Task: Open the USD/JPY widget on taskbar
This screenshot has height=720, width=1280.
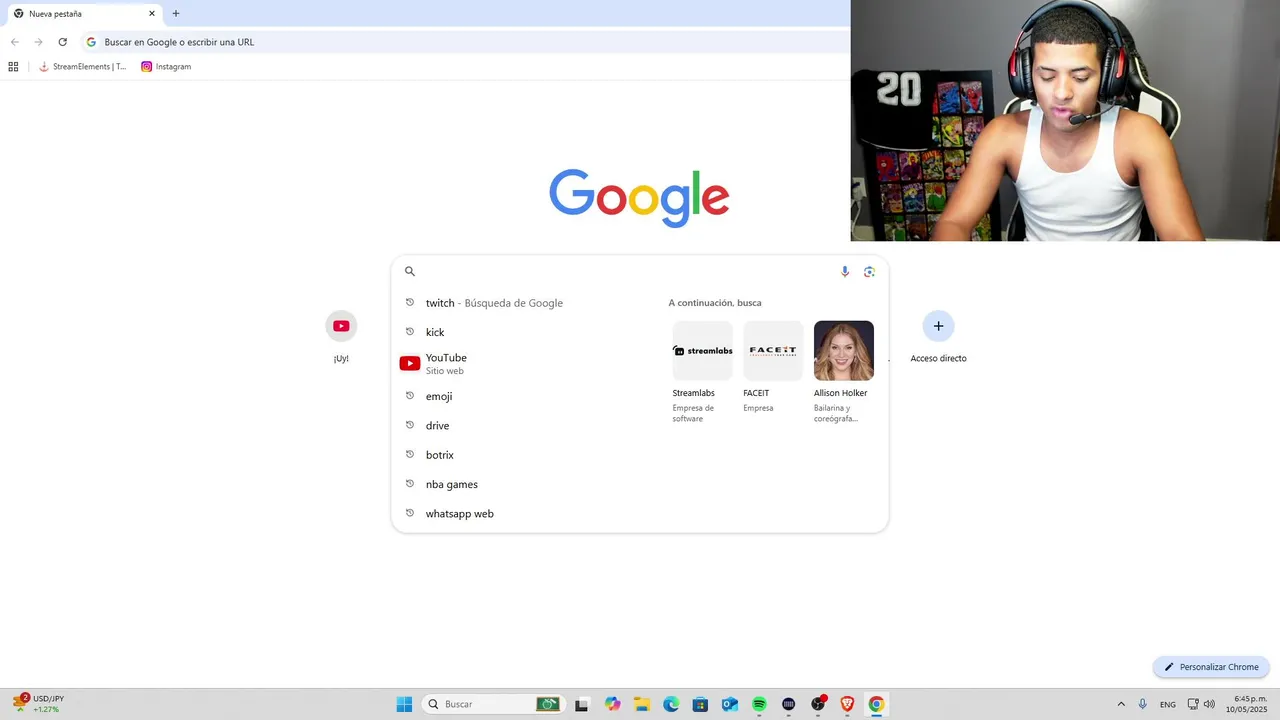Action: 38,704
